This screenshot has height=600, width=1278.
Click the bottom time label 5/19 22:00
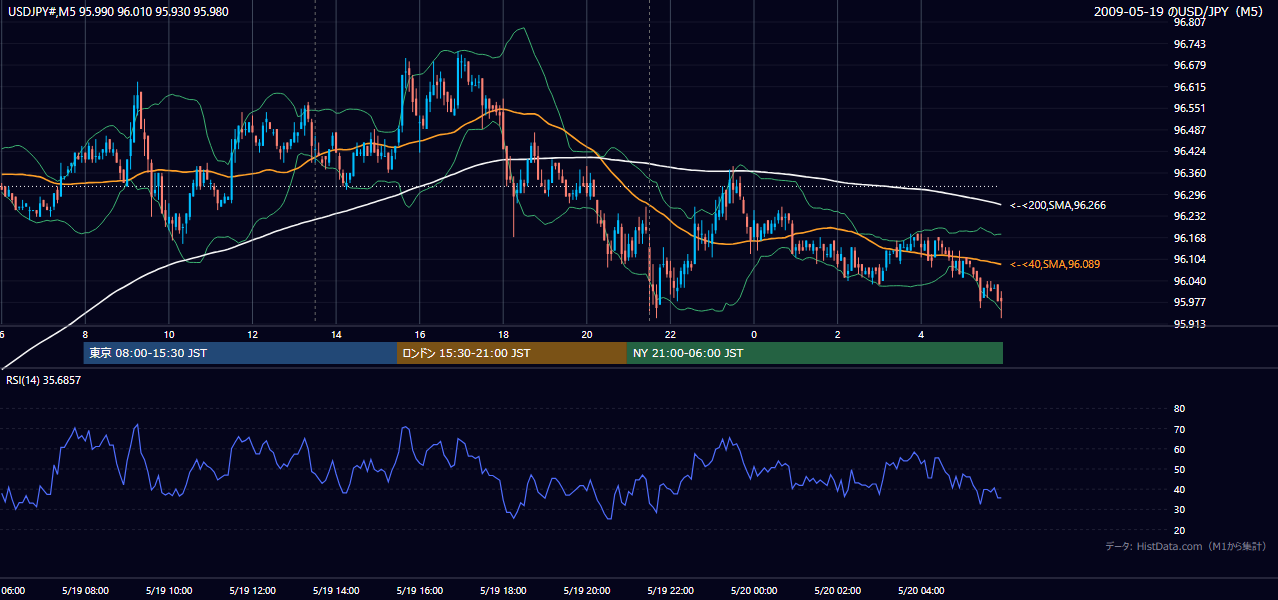tap(670, 591)
